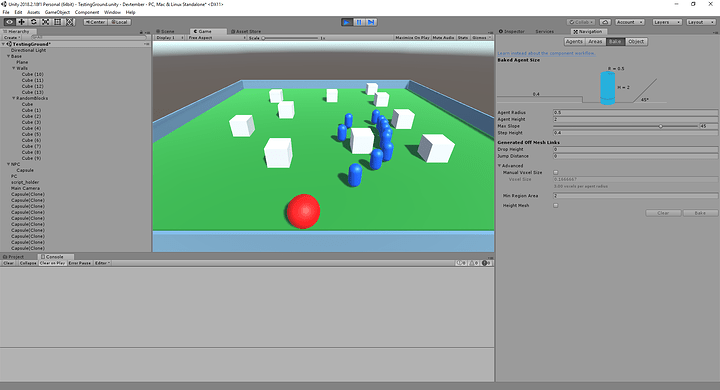Click the Hierarchy panel lock icon

(x=141, y=32)
